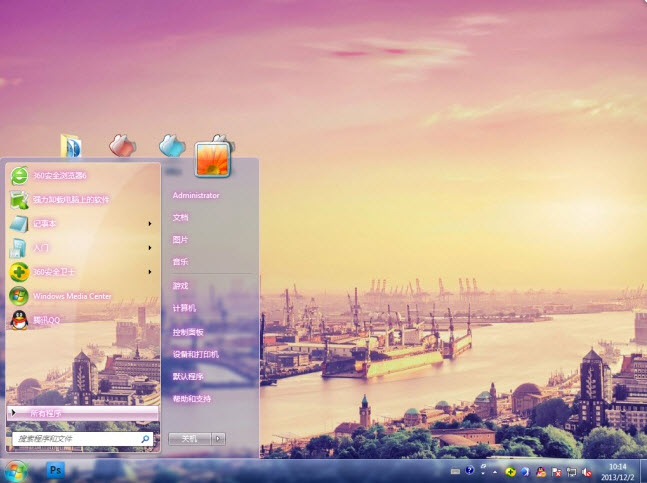Click the blue round tray icon
647x483 pixels.
click(525, 471)
